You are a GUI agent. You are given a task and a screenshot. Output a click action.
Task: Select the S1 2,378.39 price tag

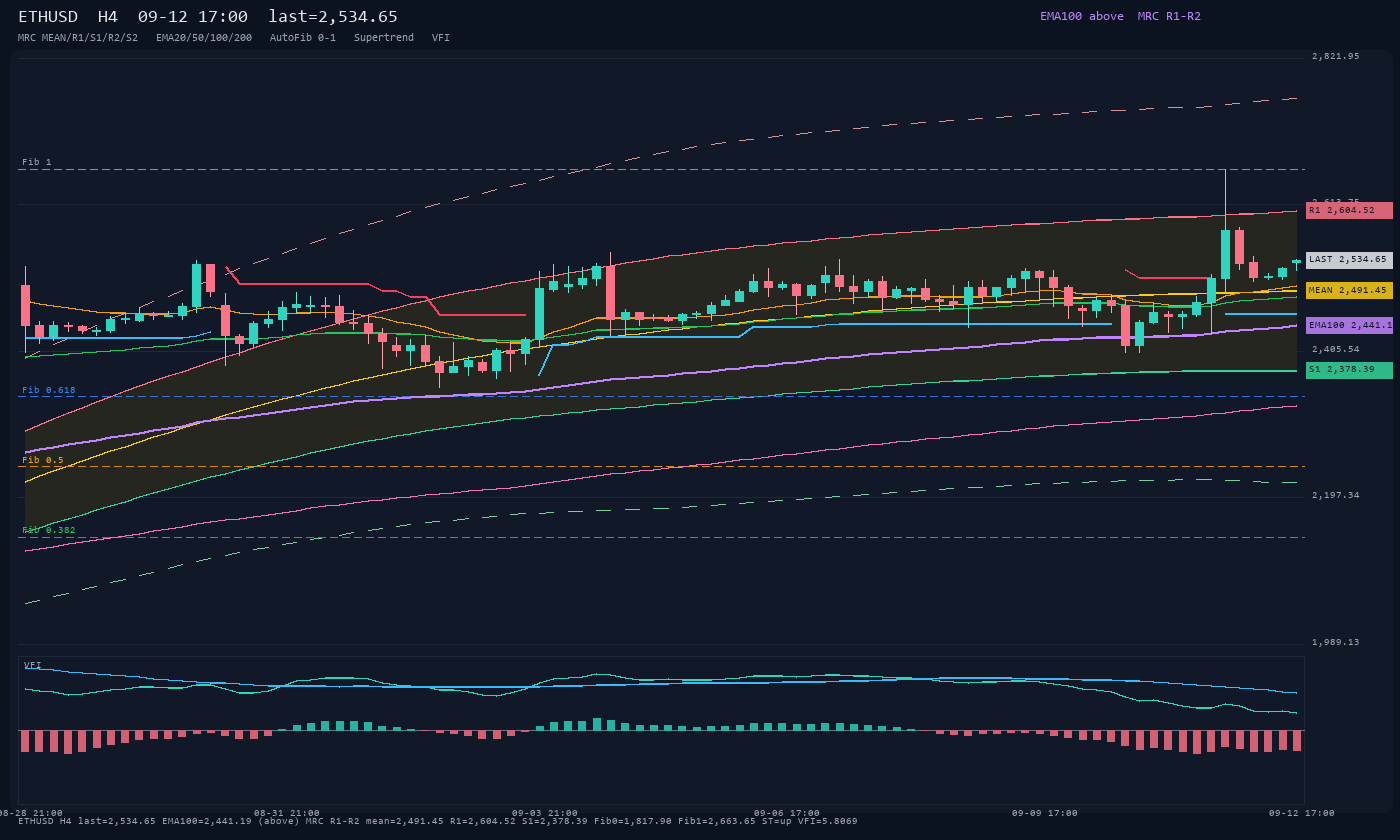1349,370
